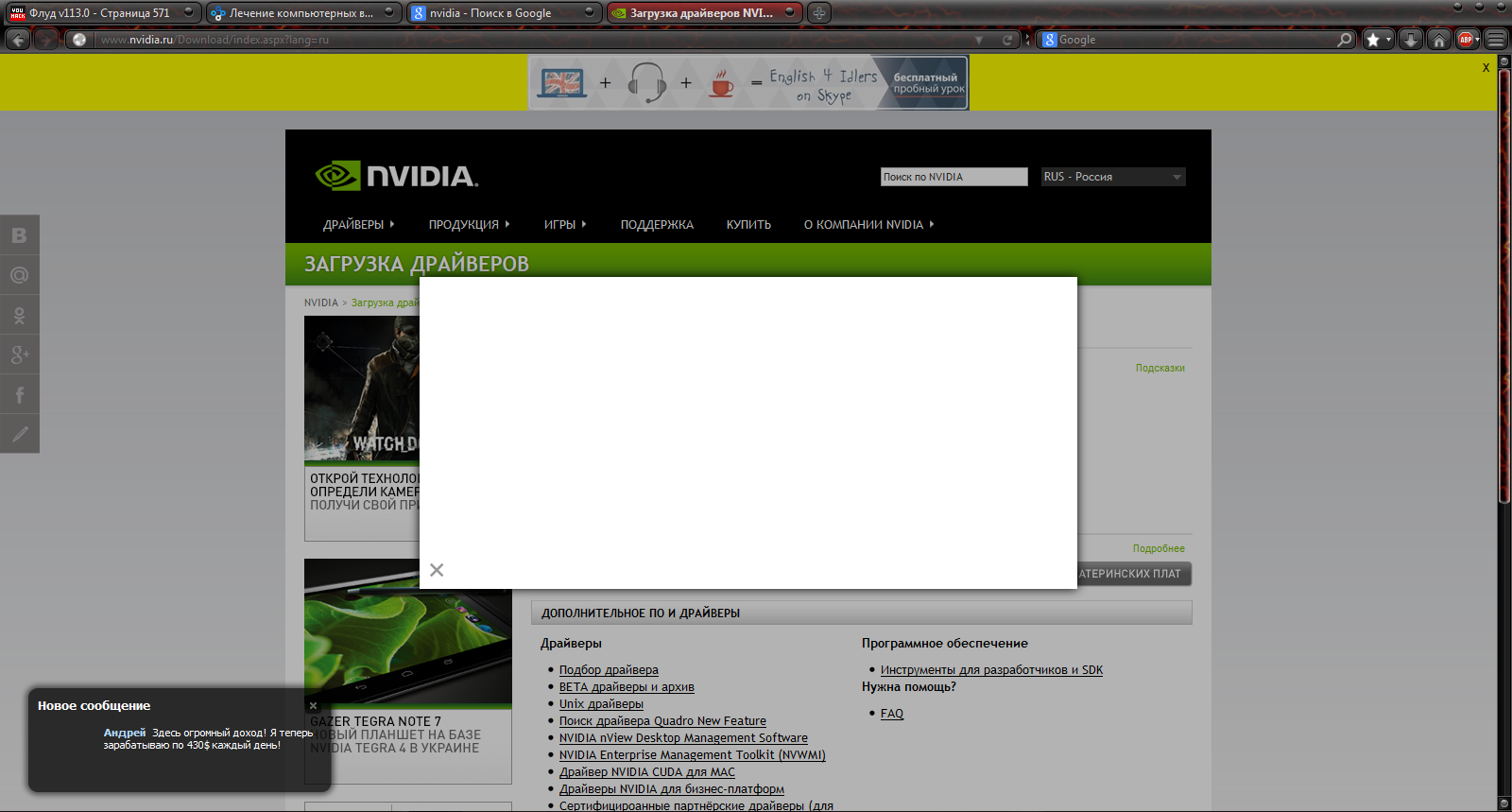
Task: Open the 'RUS - Россия' region dropdown
Action: point(1113,177)
